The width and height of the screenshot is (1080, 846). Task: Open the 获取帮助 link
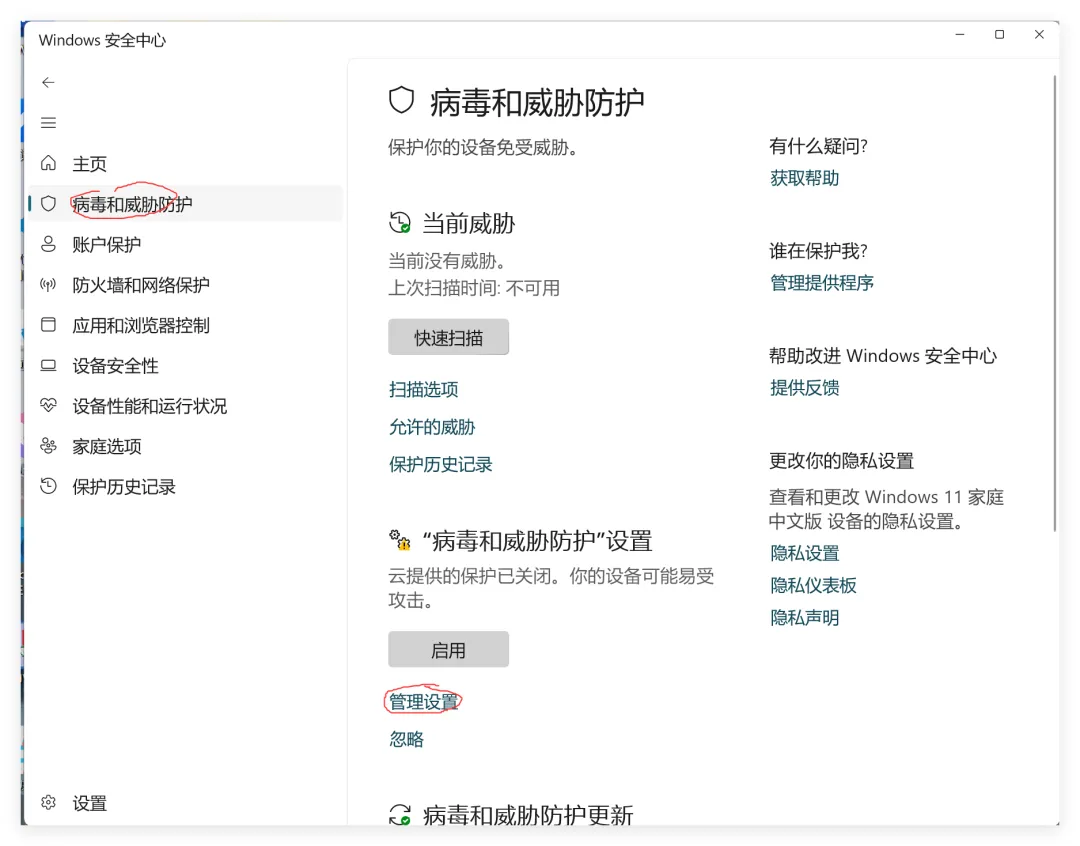pyautogui.click(x=804, y=178)
